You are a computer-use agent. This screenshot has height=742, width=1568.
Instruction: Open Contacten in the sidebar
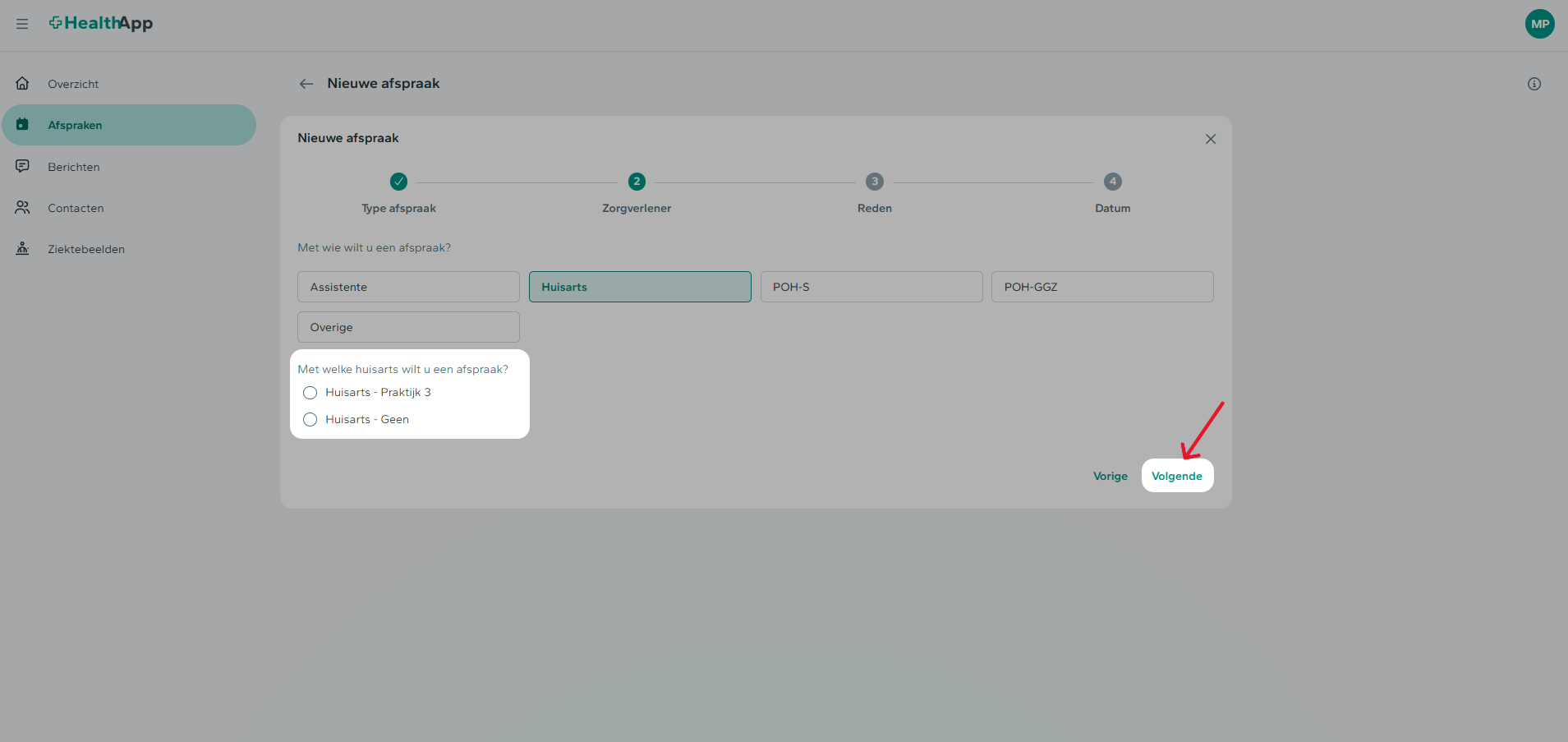coord(129,208)
